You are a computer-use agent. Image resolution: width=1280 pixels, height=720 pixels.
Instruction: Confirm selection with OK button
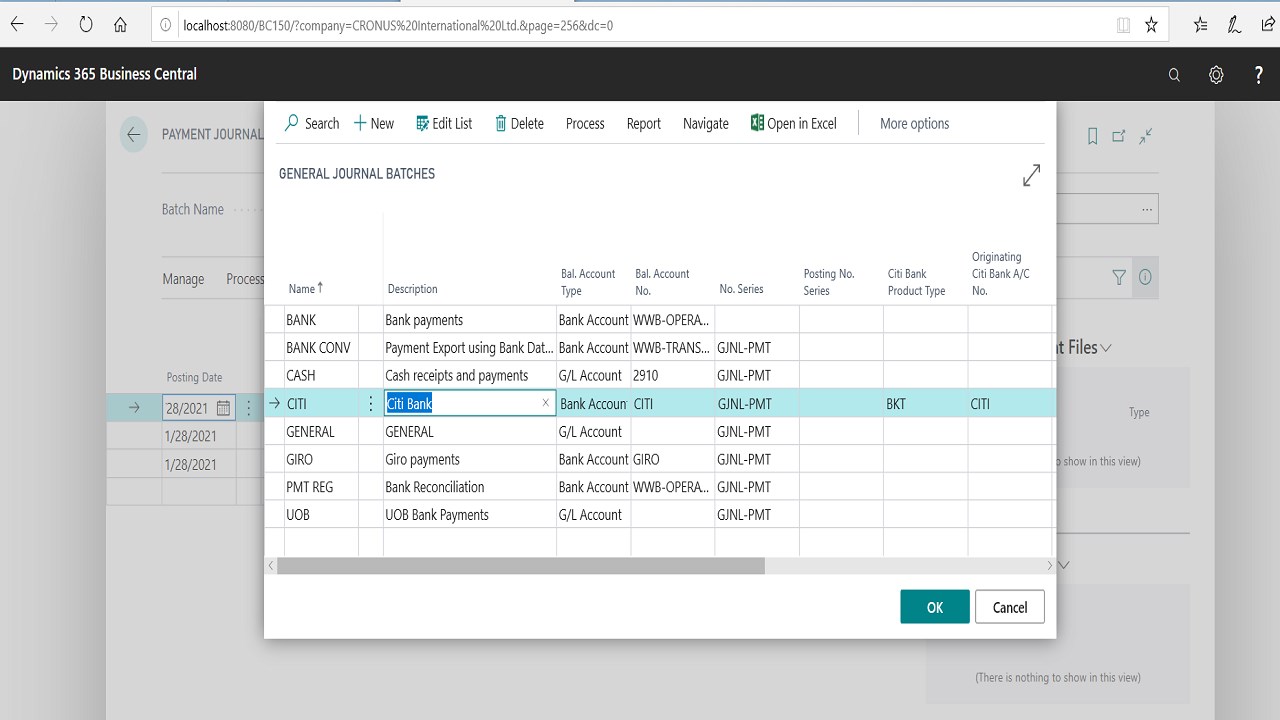[x=935, y=607]
